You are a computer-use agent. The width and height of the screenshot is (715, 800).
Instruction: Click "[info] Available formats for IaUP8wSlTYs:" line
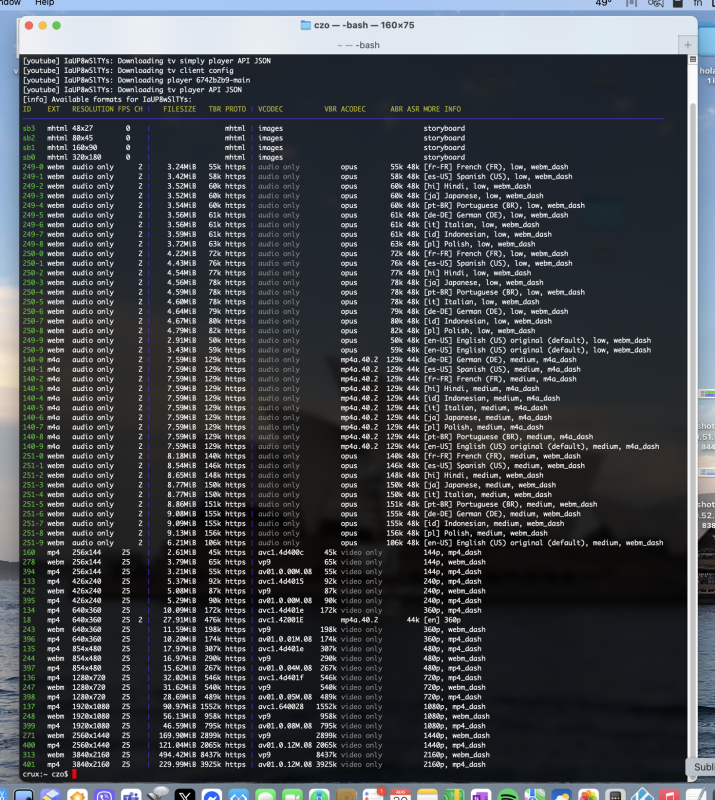click(107, 100)
